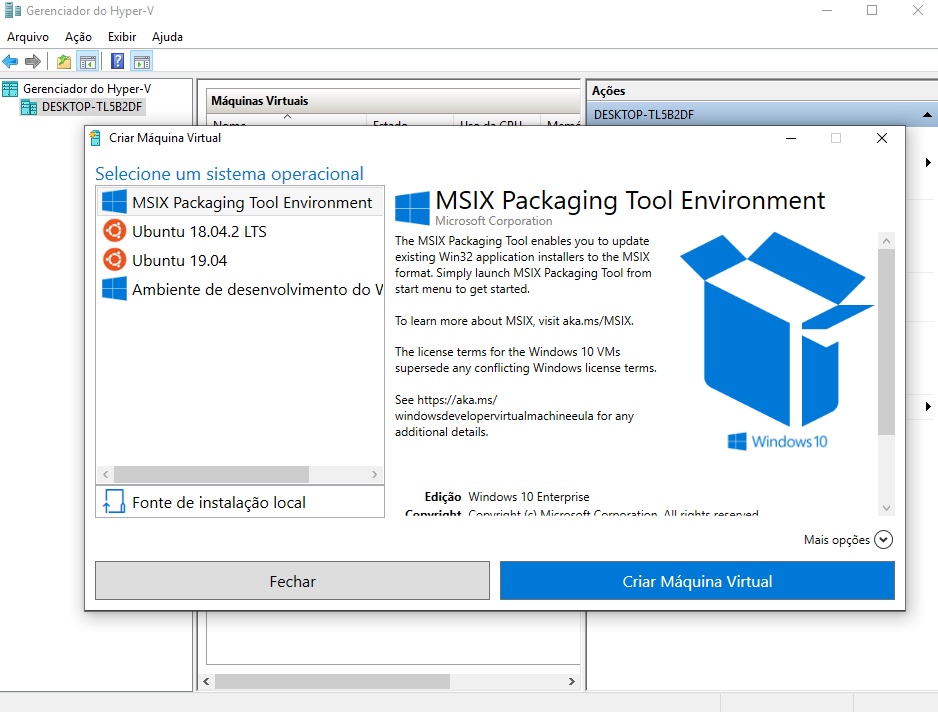Click the Up one level folder icon
This screenshot has height=712, width=938.
[x=63, y=61]
